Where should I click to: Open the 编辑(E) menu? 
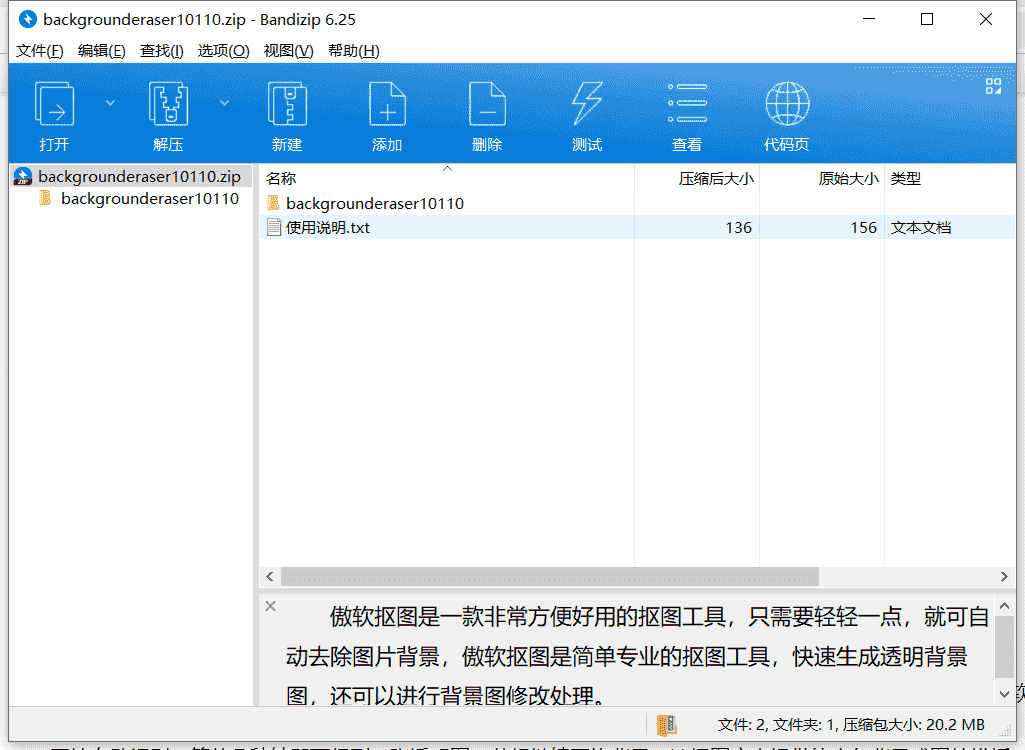click(101, 50)
